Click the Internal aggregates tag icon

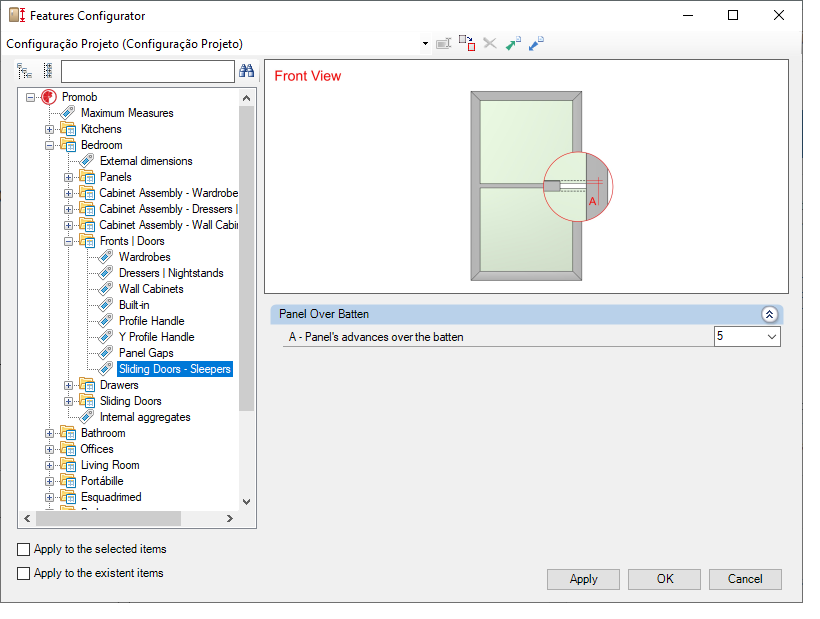pos(87,417)
